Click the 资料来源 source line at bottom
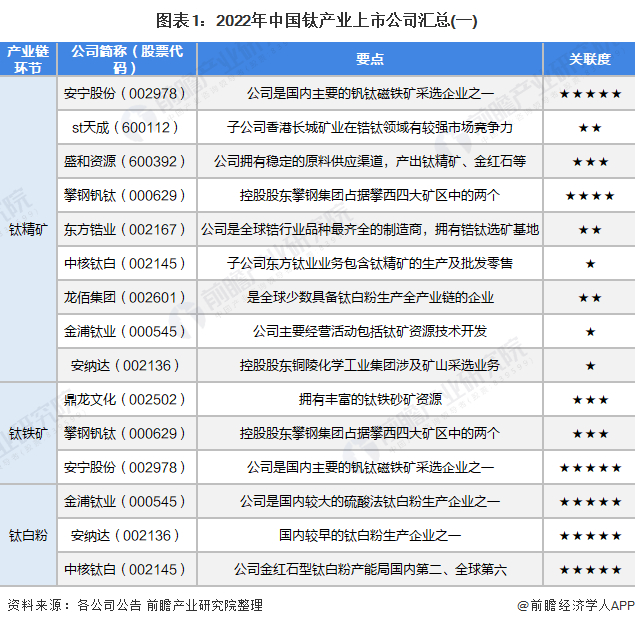The width and height of the screenshot is (635, 626). 135,605
